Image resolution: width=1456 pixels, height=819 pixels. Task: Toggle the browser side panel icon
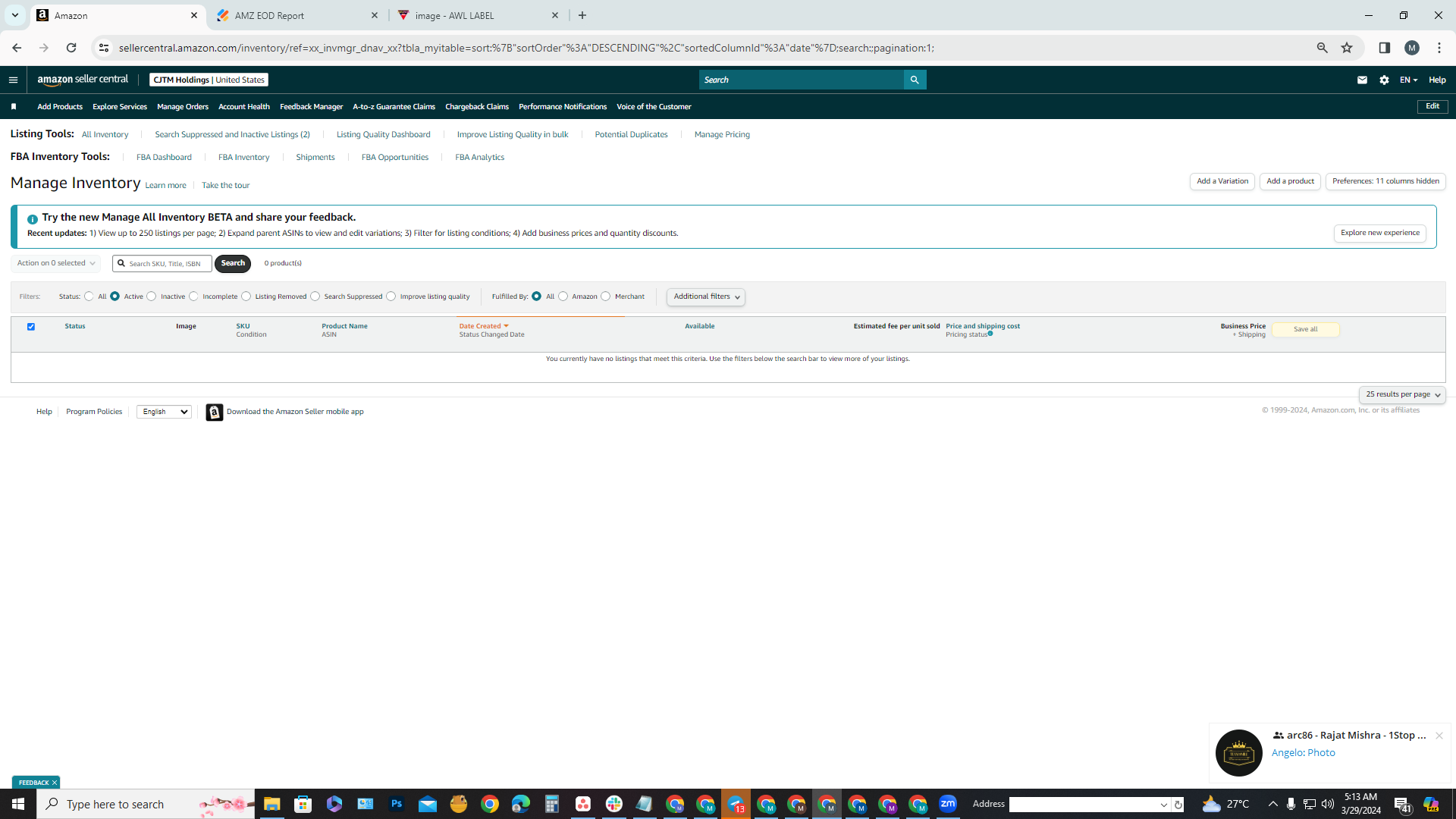(x=1384, y=48)
